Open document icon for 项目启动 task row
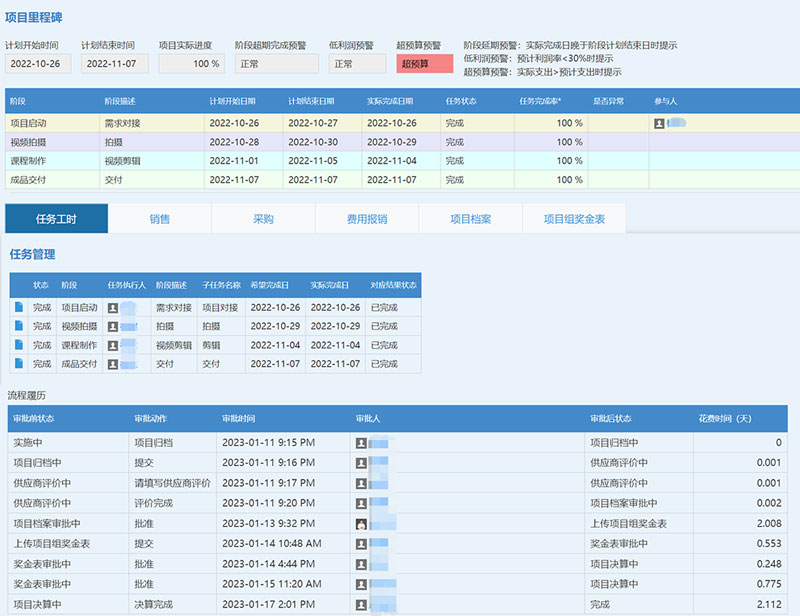 (x=18, y=308)
